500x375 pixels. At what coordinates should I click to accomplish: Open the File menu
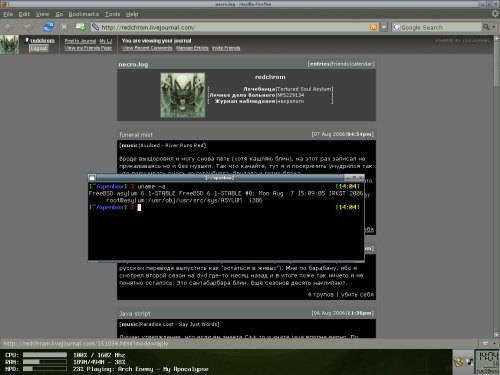(8, 14)
